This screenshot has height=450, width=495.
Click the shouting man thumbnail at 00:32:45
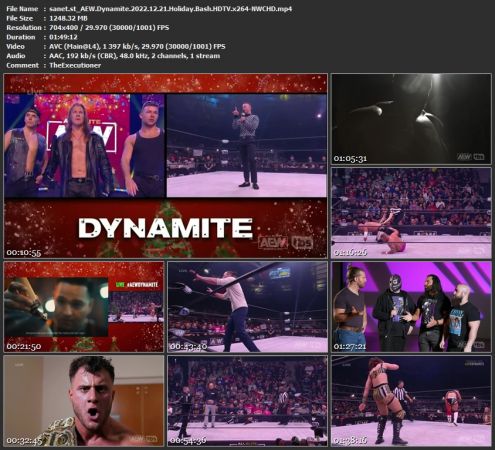coord(84,401)
